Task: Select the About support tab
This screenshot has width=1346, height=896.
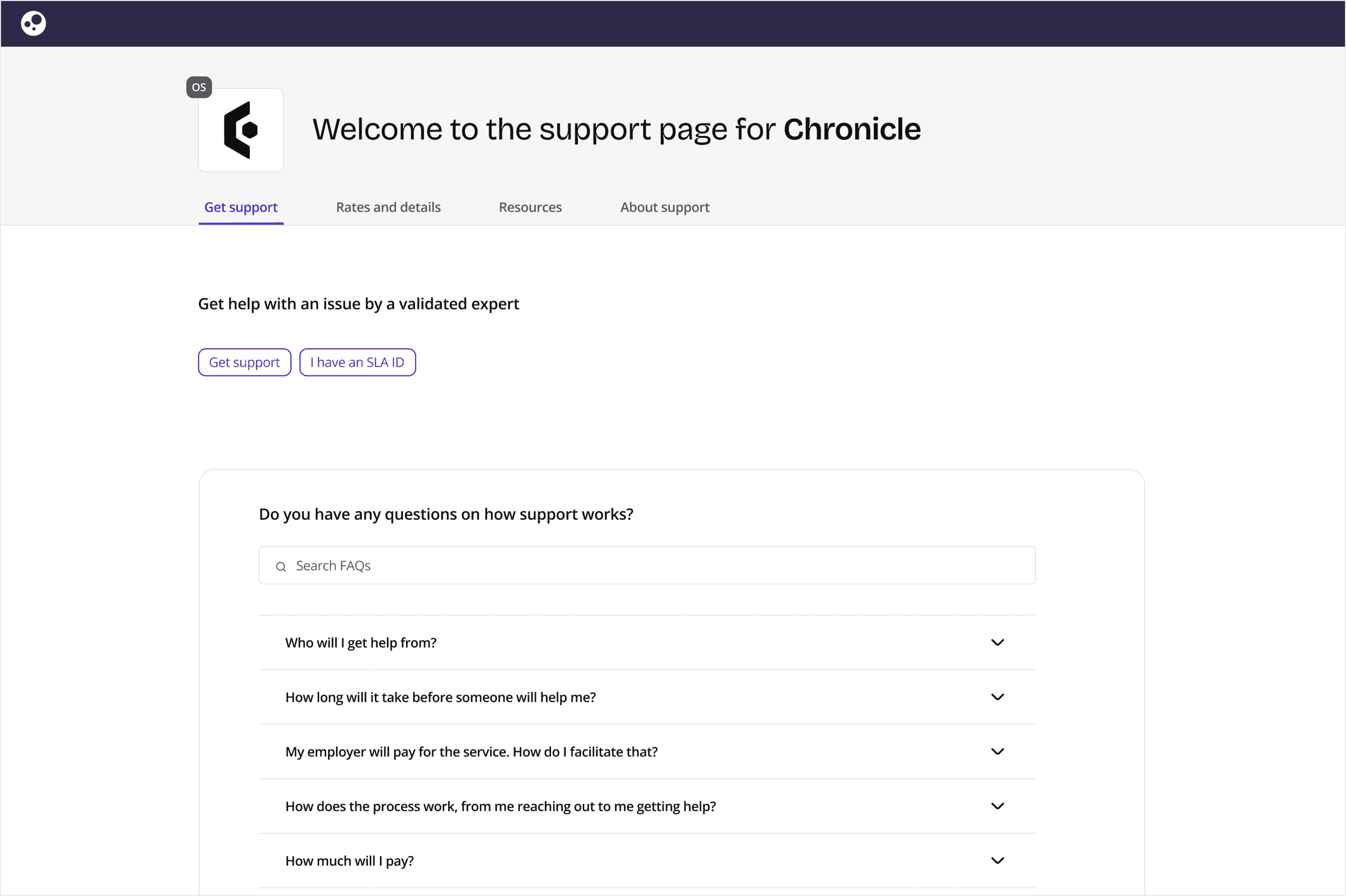Action: coord(664,207)
